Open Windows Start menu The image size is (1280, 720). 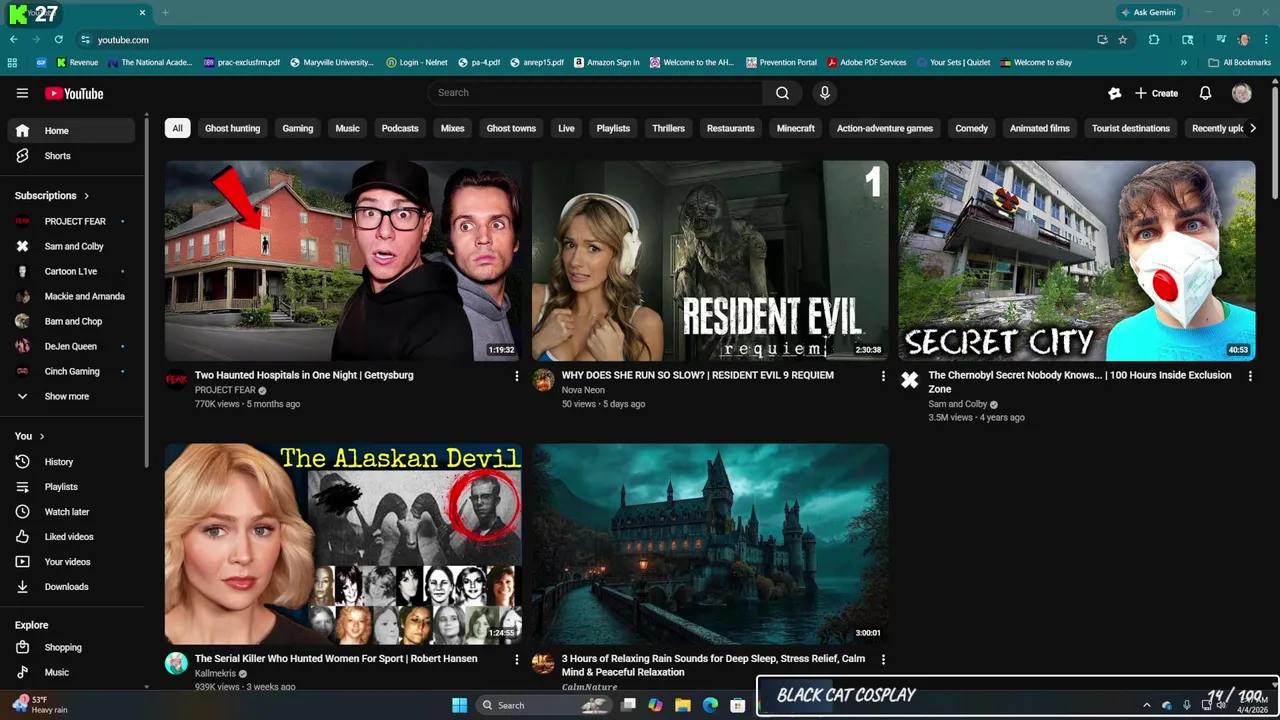point(459,705)
